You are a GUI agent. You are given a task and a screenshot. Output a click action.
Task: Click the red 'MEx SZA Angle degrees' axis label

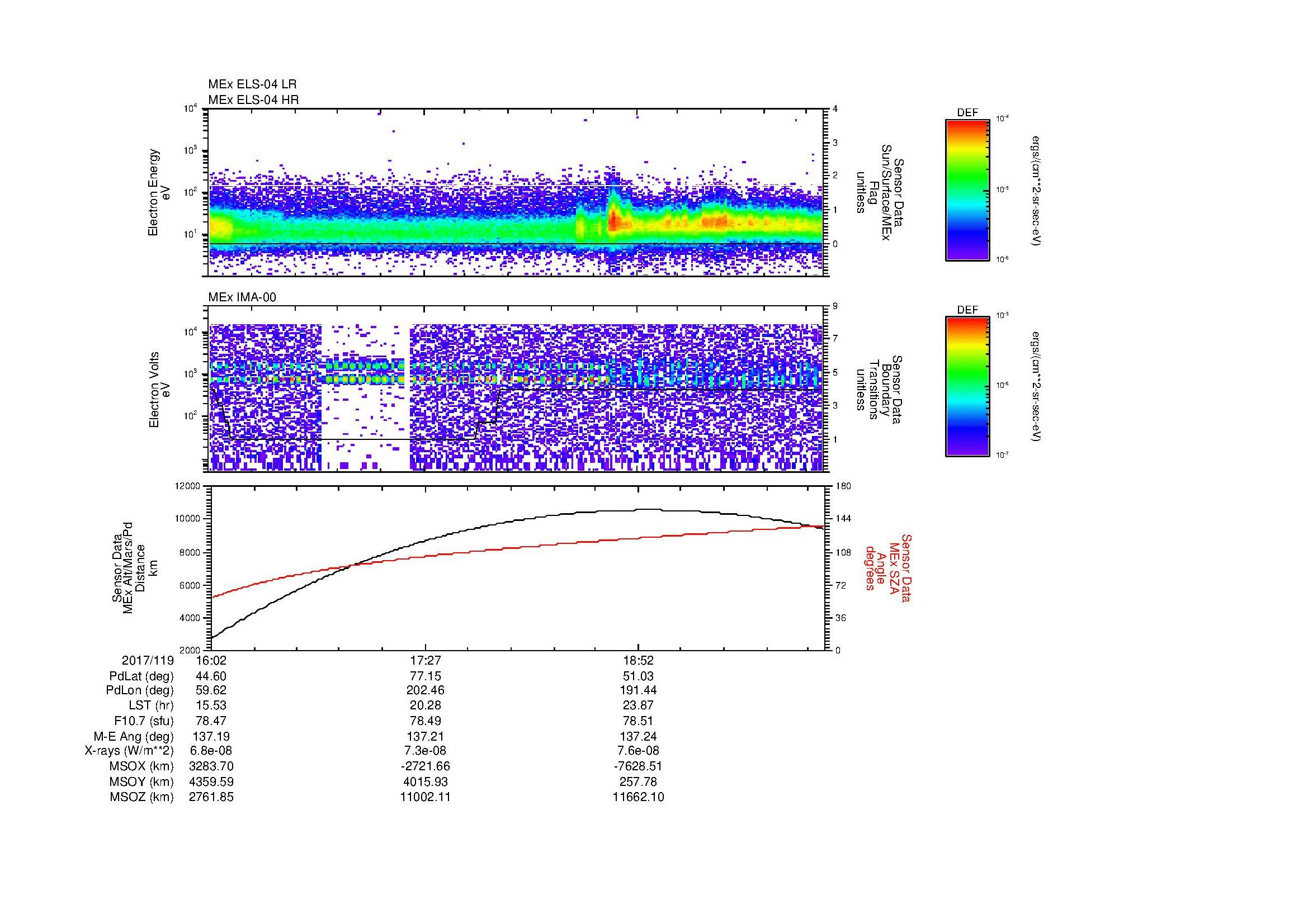[x=888, y=568]
